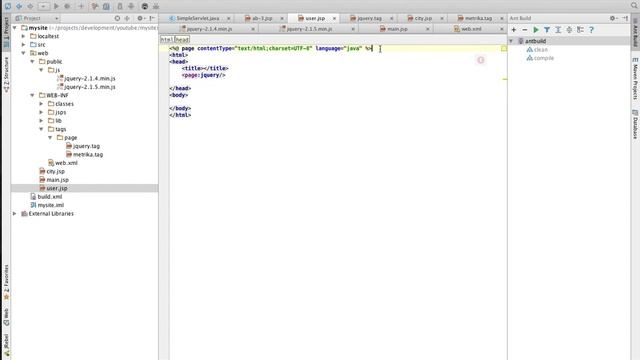Collapse the mysite project root node

(15, 28)
